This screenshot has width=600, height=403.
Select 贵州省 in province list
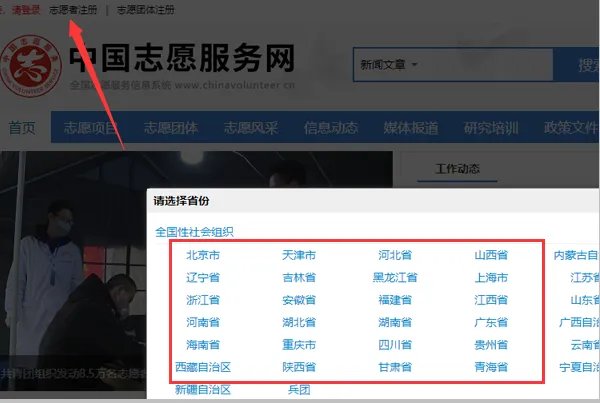coord(491,345)
